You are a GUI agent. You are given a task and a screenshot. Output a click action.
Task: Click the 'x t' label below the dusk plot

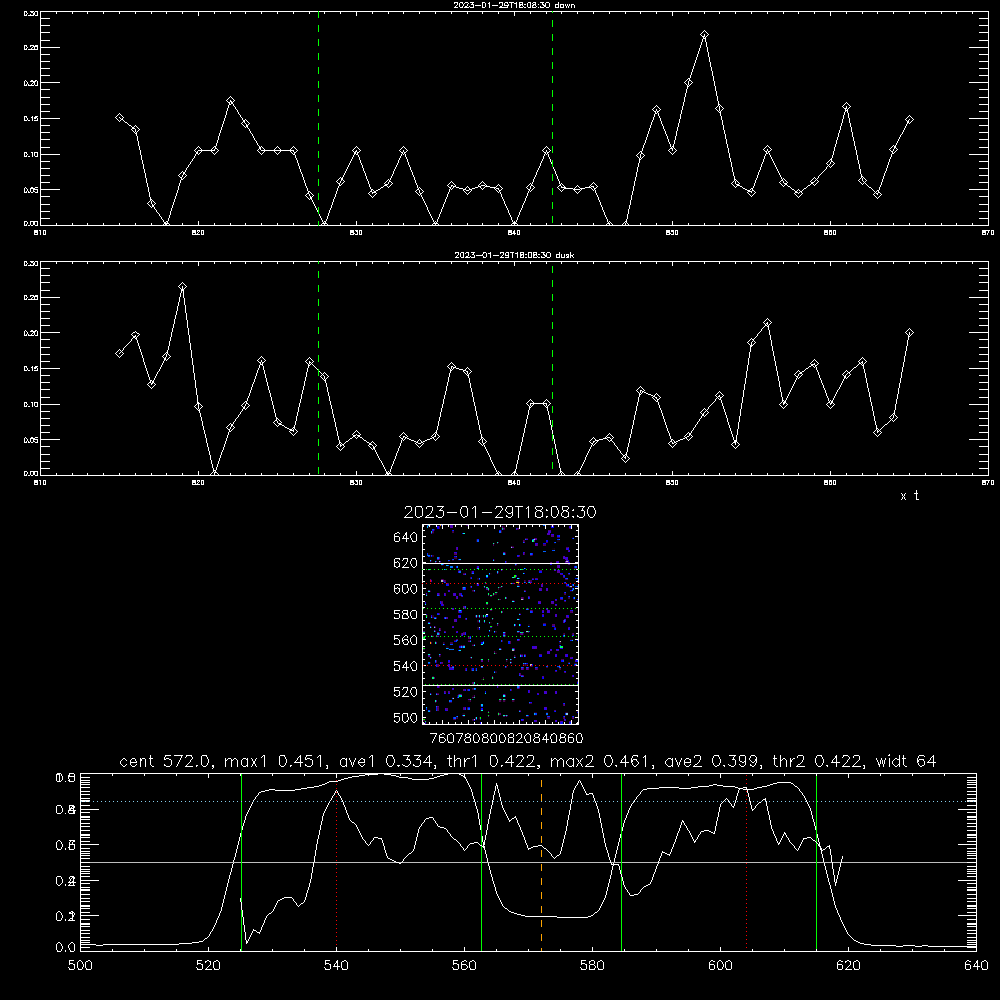click(909, 496)
